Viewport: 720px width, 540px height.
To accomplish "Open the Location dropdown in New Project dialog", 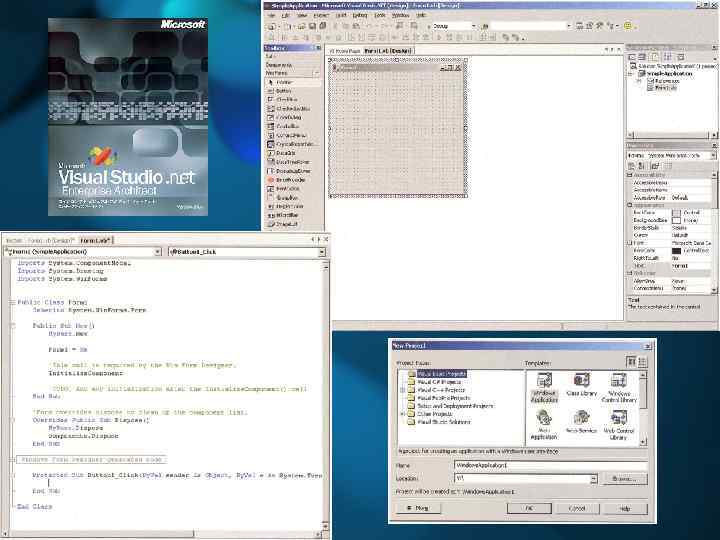I will pos(593,478).
